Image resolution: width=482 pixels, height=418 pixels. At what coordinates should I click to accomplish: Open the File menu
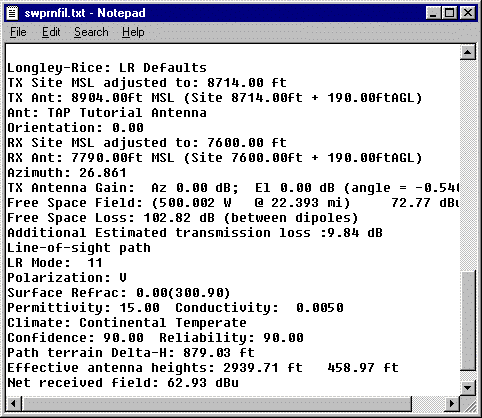(x=18, y=32)
